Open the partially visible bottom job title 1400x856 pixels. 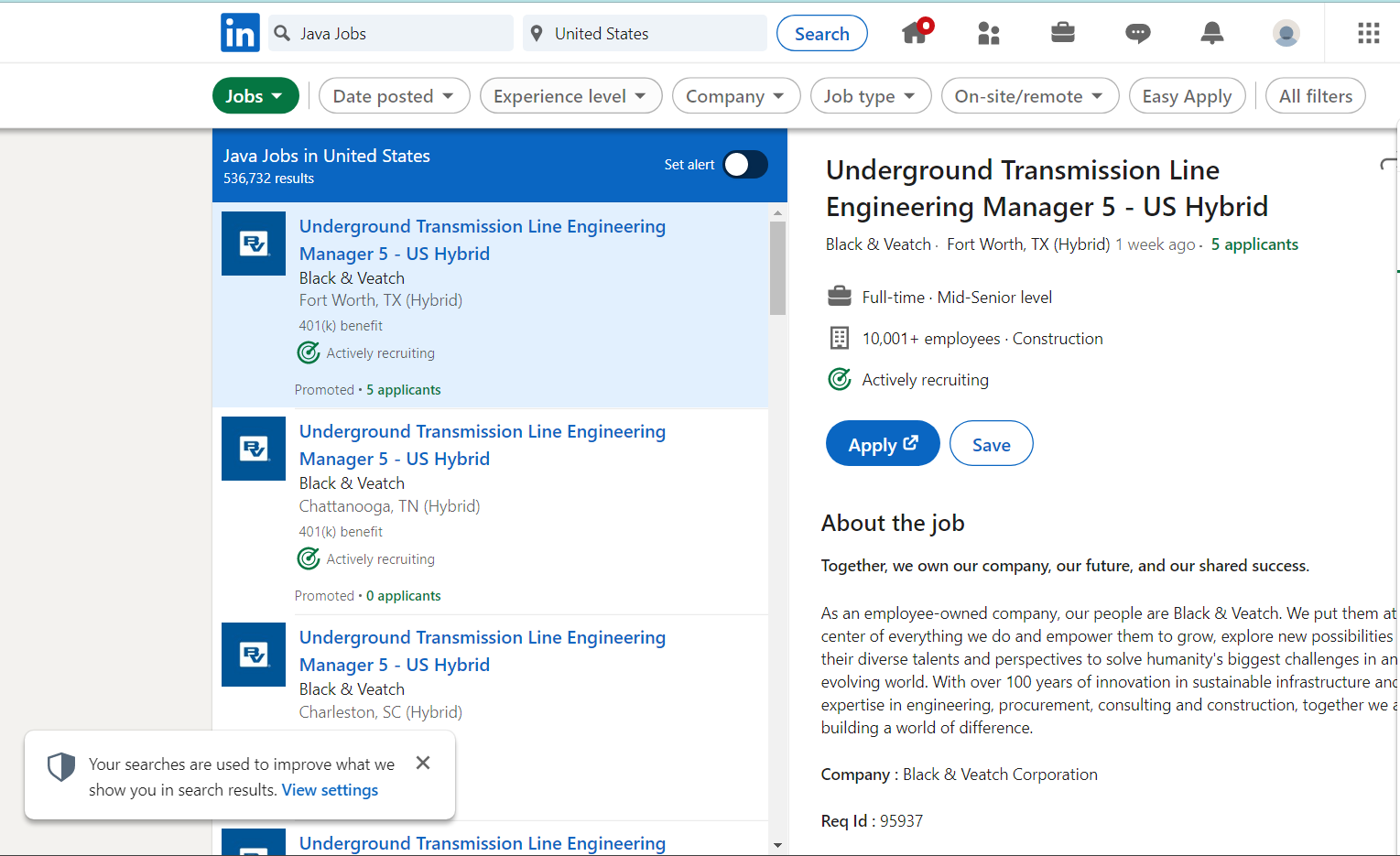pyautogui.click(x=483, y=843)
